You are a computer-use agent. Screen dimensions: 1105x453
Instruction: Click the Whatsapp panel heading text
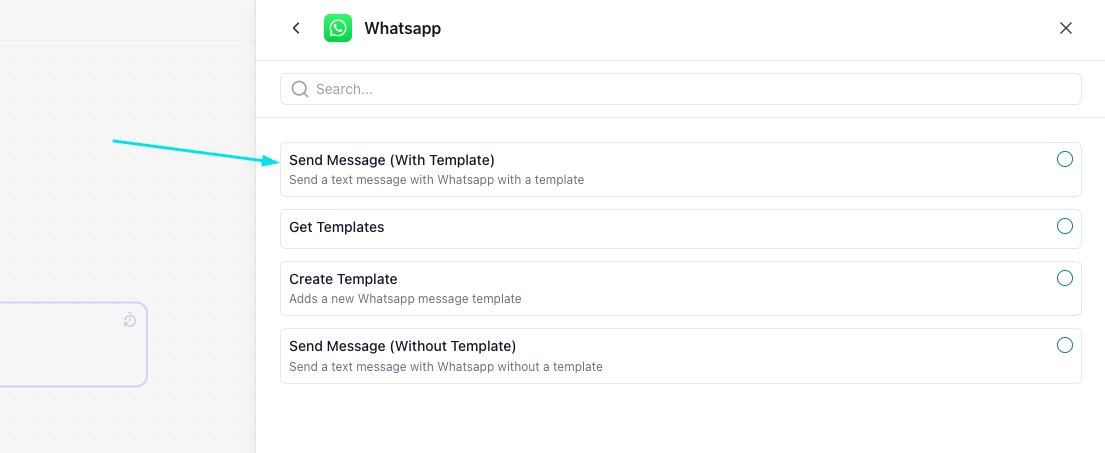(x=402, y=28)
